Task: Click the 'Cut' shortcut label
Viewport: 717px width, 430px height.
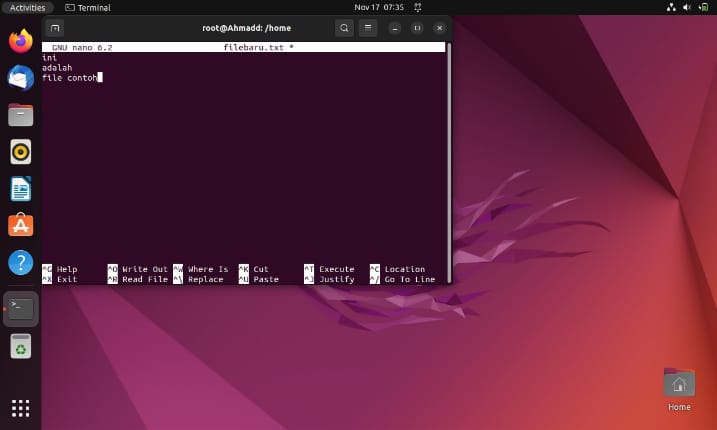Action: coord(261,269)
